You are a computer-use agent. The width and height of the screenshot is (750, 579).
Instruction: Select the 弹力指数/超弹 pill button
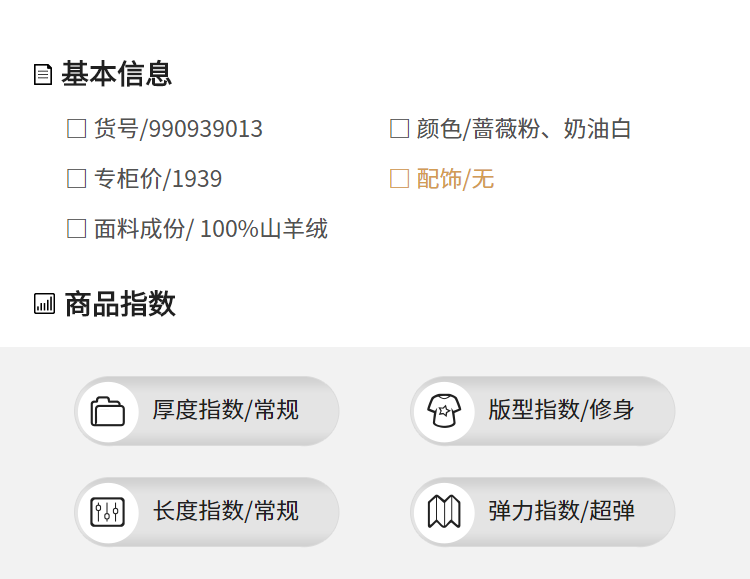tap(543, 512)
